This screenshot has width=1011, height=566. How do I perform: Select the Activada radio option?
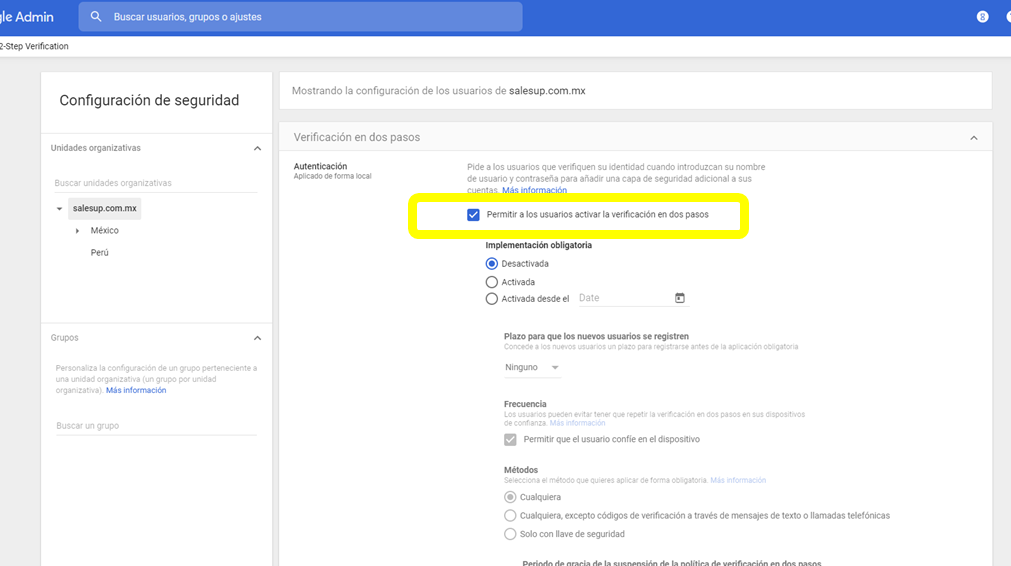click(491, 282)
